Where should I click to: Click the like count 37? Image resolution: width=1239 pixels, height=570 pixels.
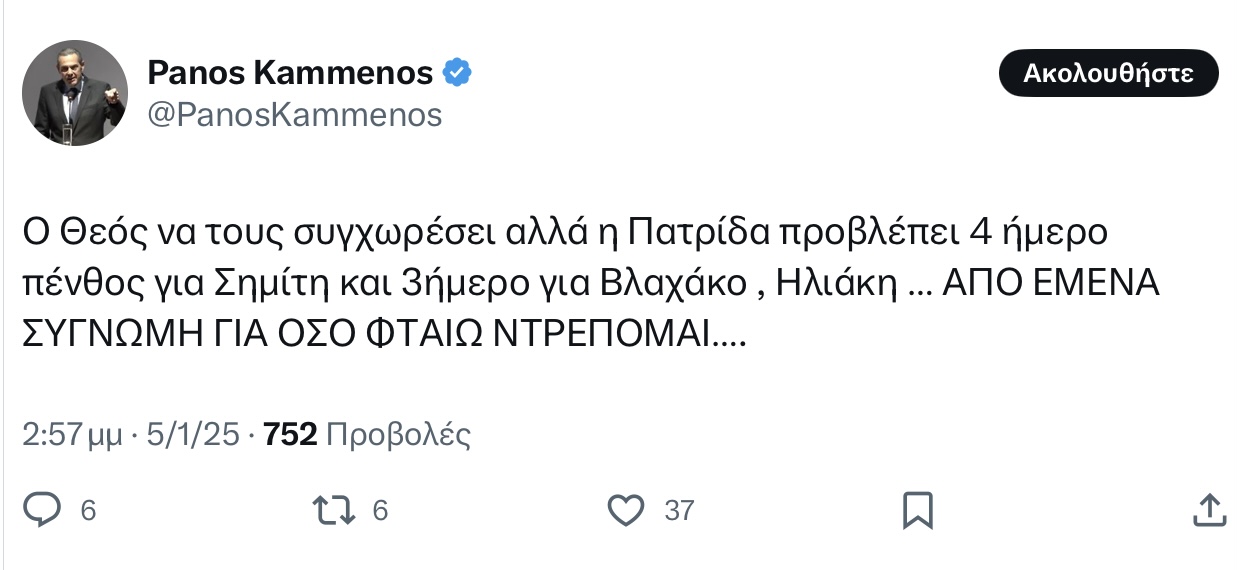(x=679, y=511)
